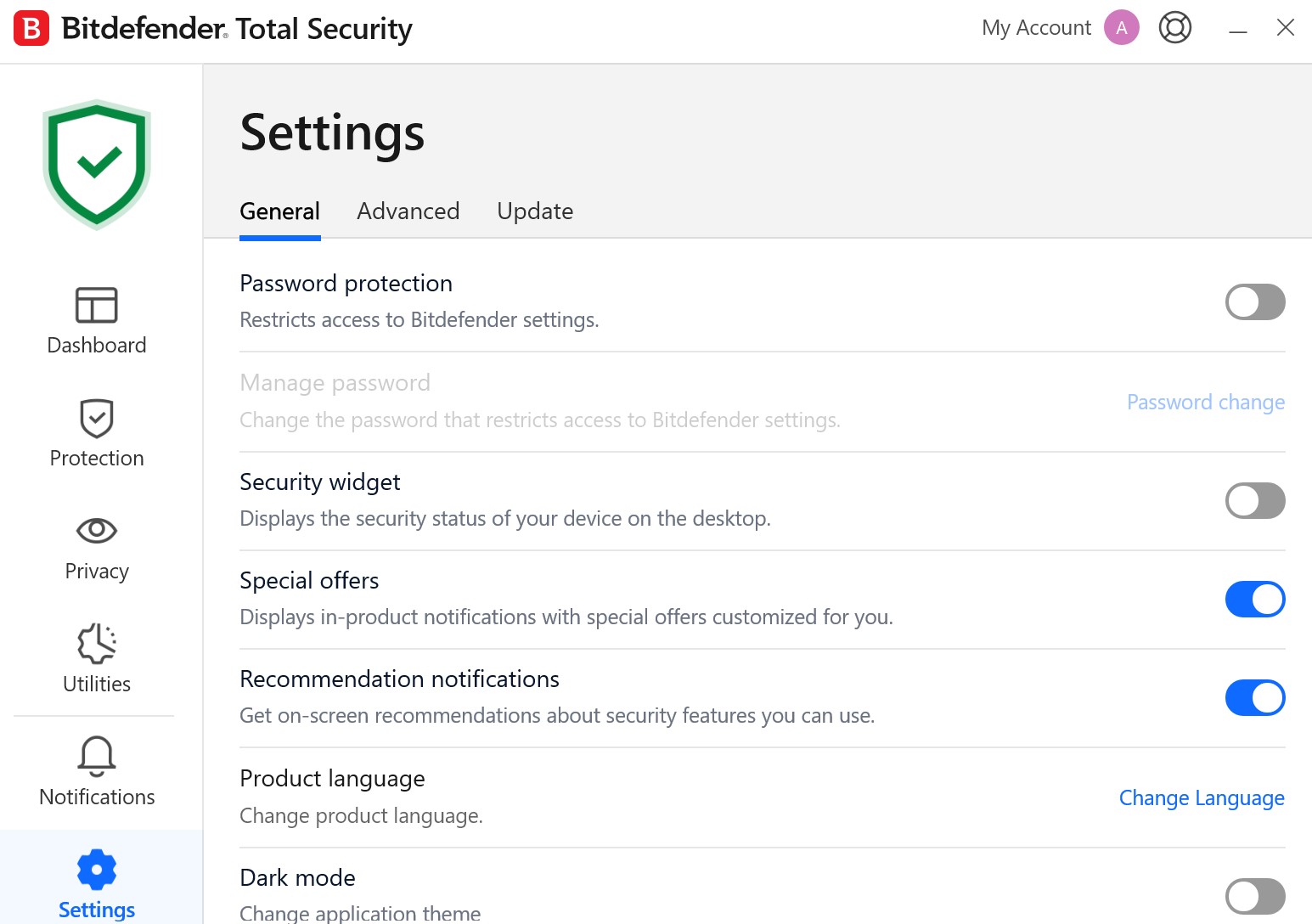The image size is (1312, 924).
Task: Click the green protection status shield
Action: (x=97, y=165)
